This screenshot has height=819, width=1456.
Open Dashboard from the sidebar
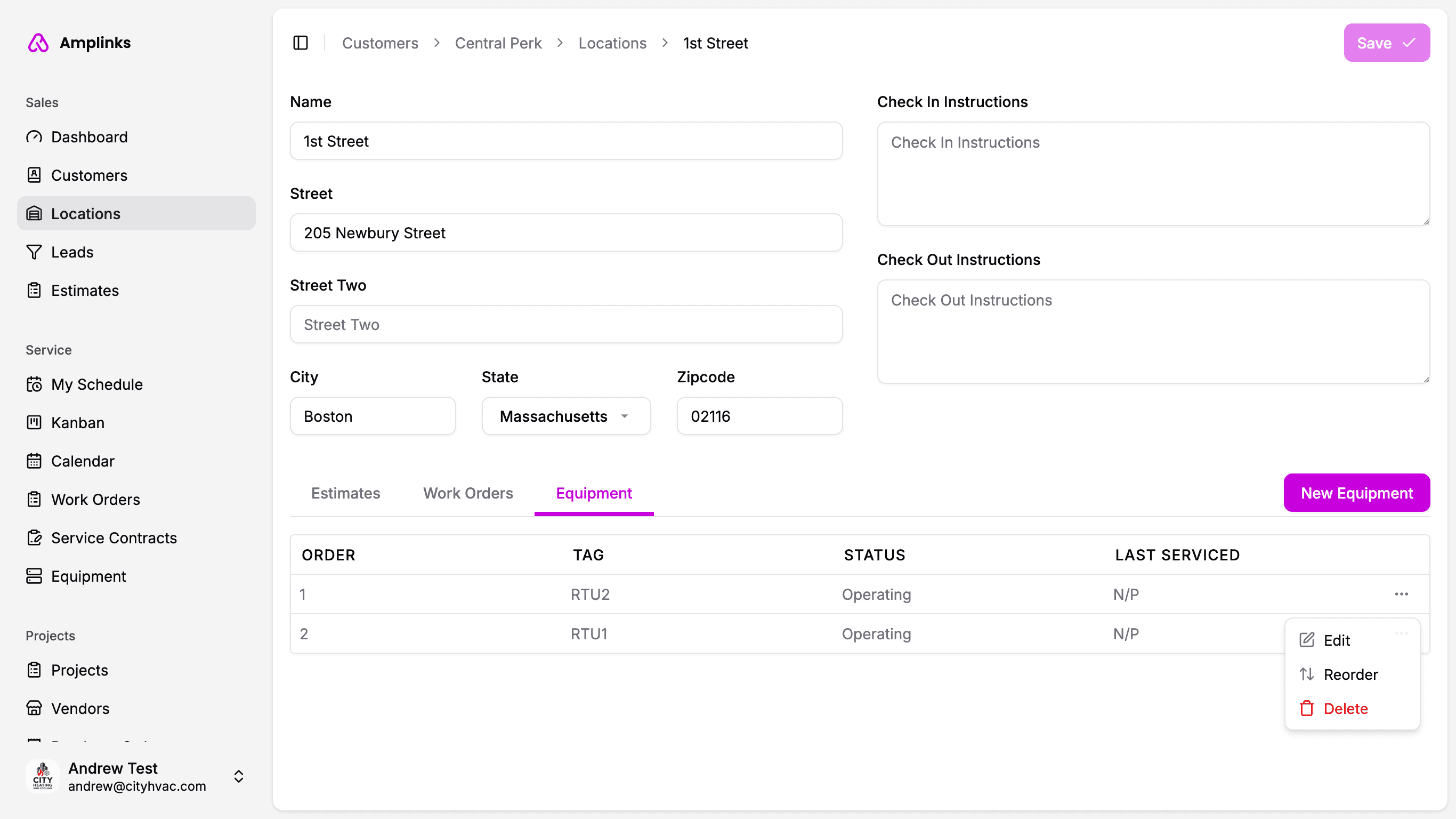(x=89, y=137)
